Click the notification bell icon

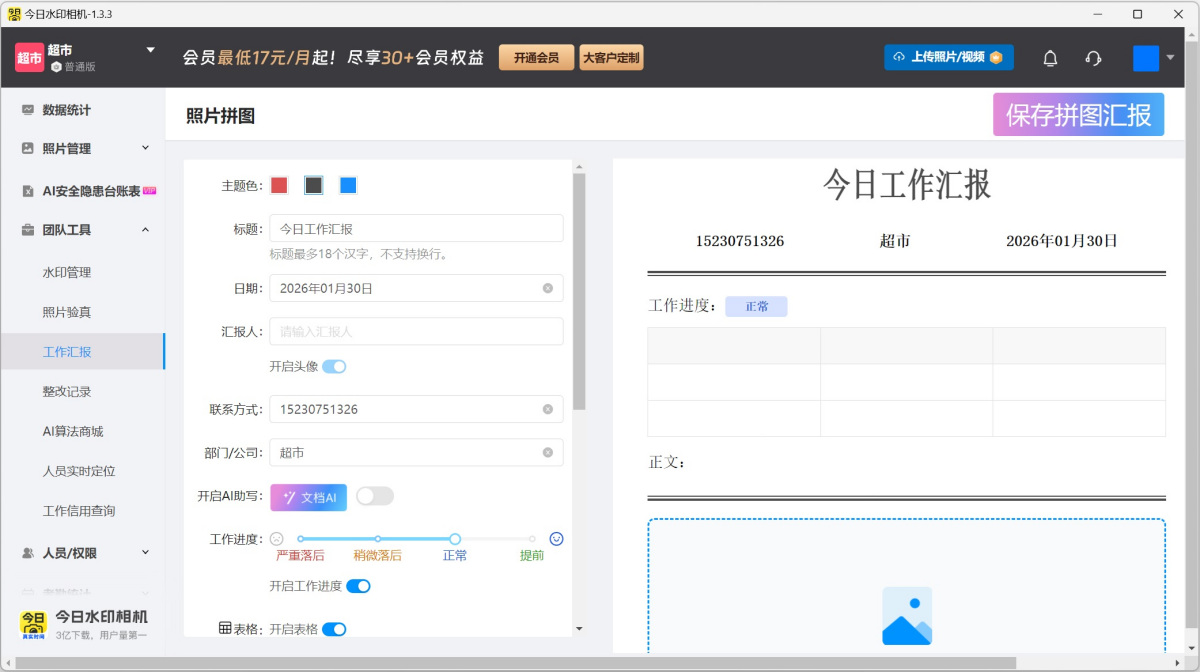tap(1050, 58)
